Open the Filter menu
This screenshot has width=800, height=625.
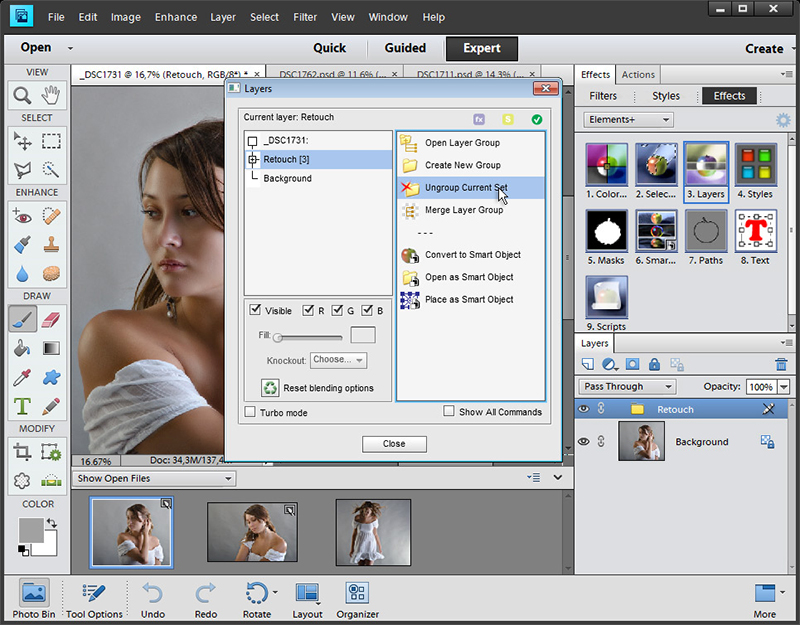click(305, 17)
